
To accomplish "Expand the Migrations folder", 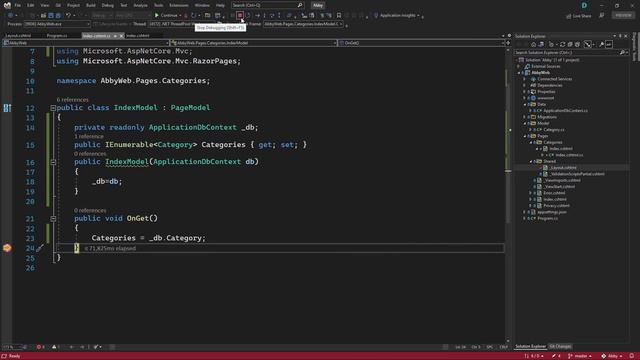I will click(524, 117).
